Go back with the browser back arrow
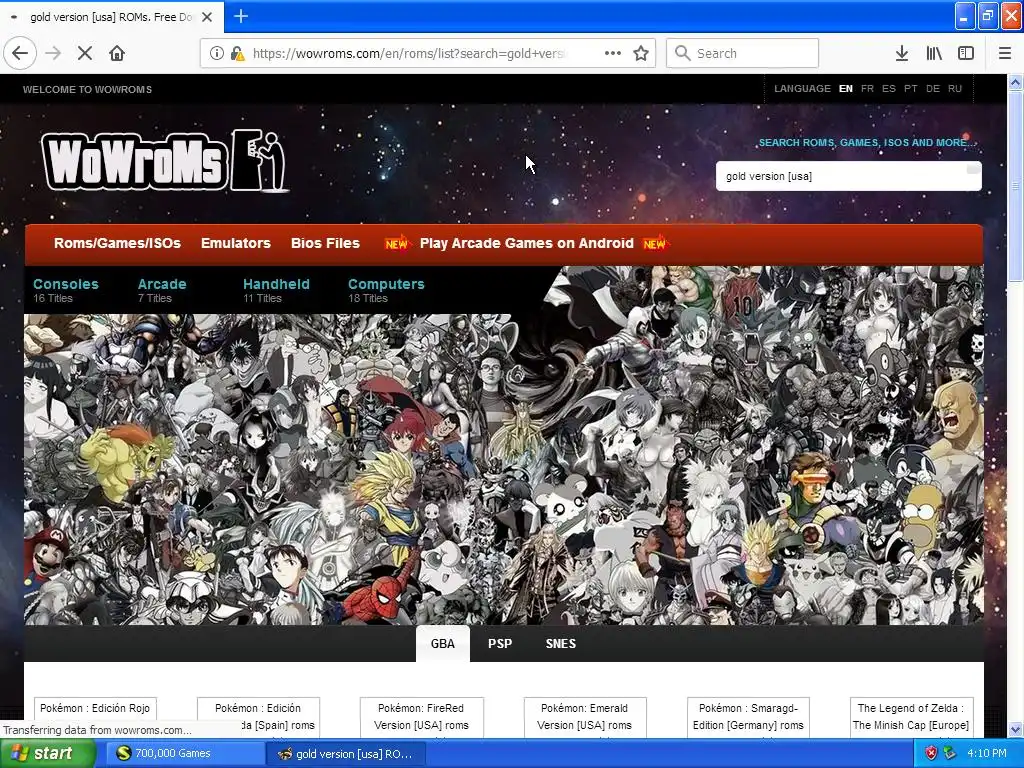 (x=20, y=53)
